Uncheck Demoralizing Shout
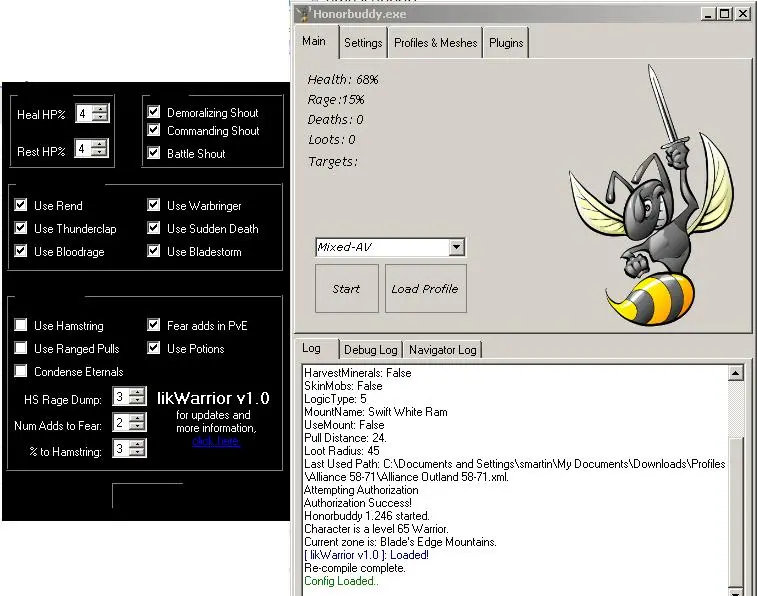 (x=154, y=112)
